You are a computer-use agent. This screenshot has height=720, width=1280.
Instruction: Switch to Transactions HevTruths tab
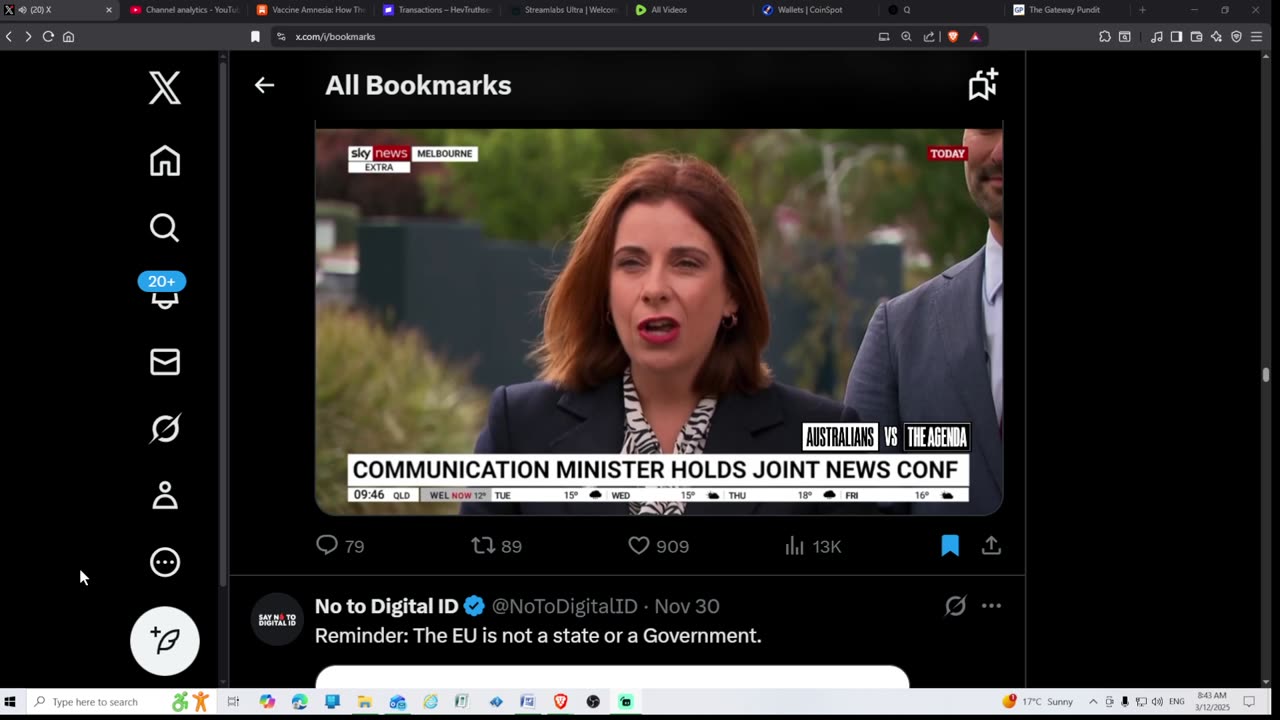[x=437, y=10]
